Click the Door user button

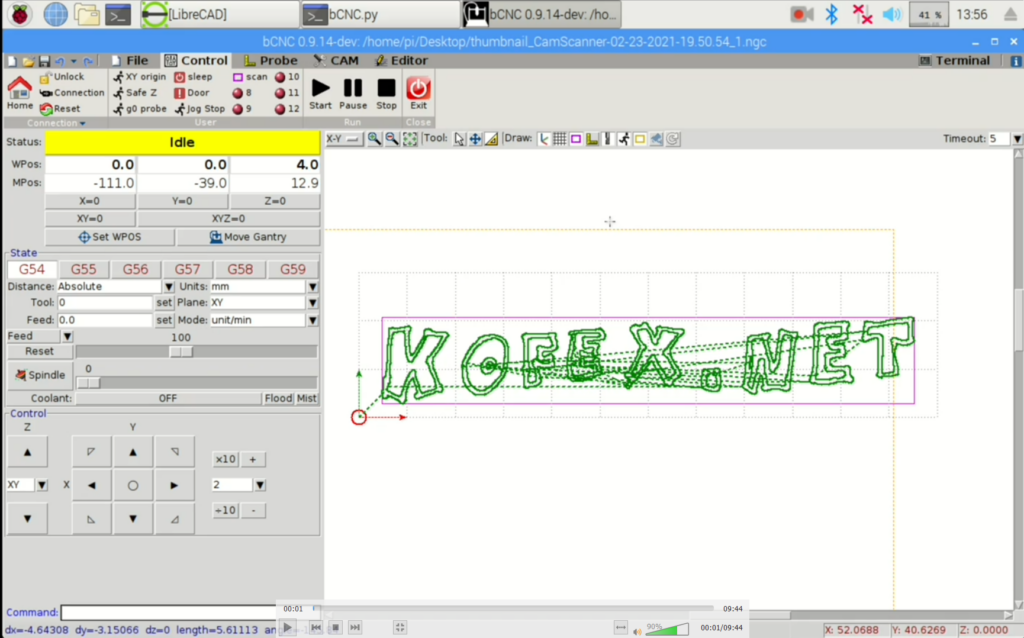click(191, 93)
